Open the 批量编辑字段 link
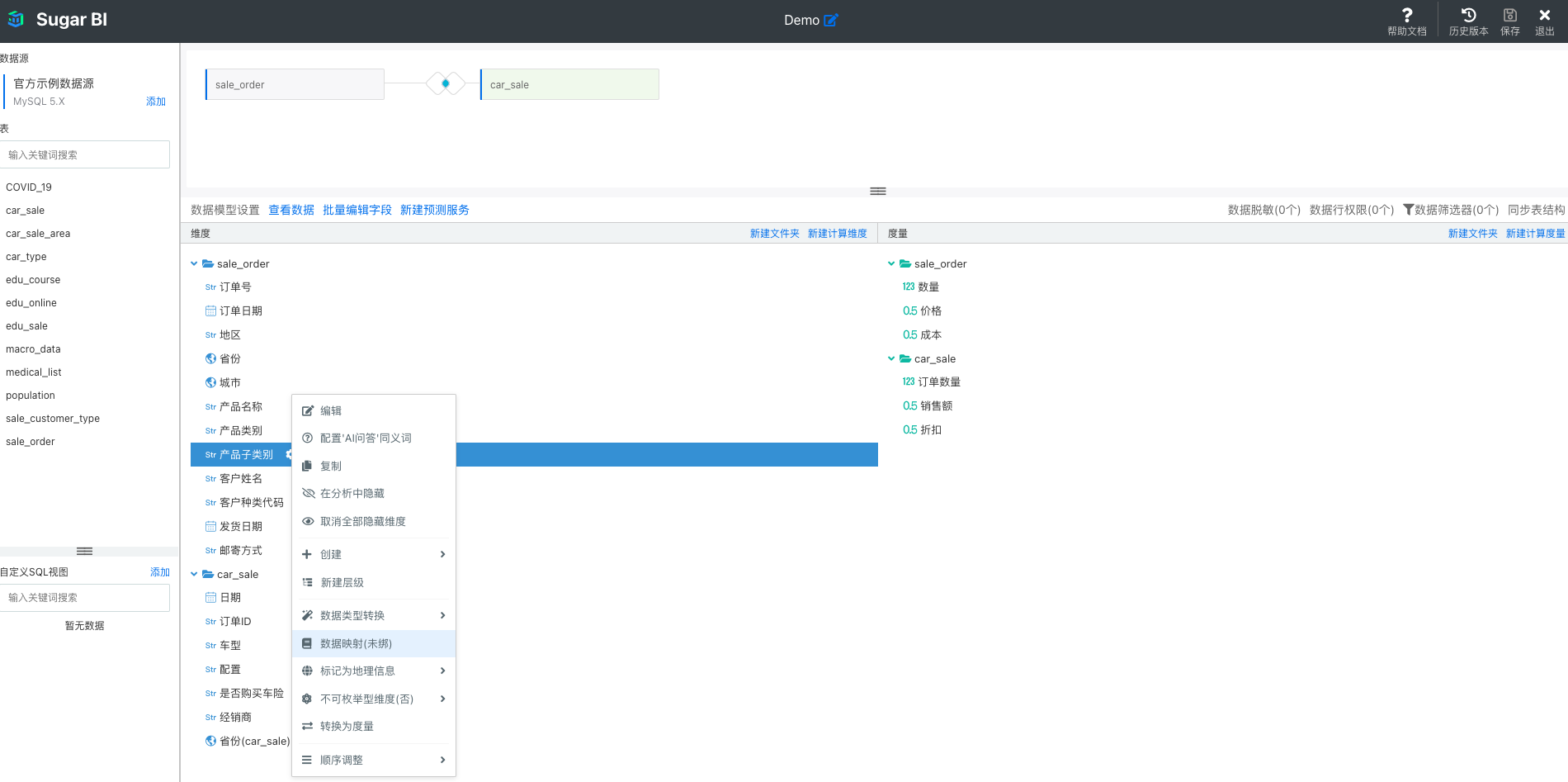 click(357, 210)
